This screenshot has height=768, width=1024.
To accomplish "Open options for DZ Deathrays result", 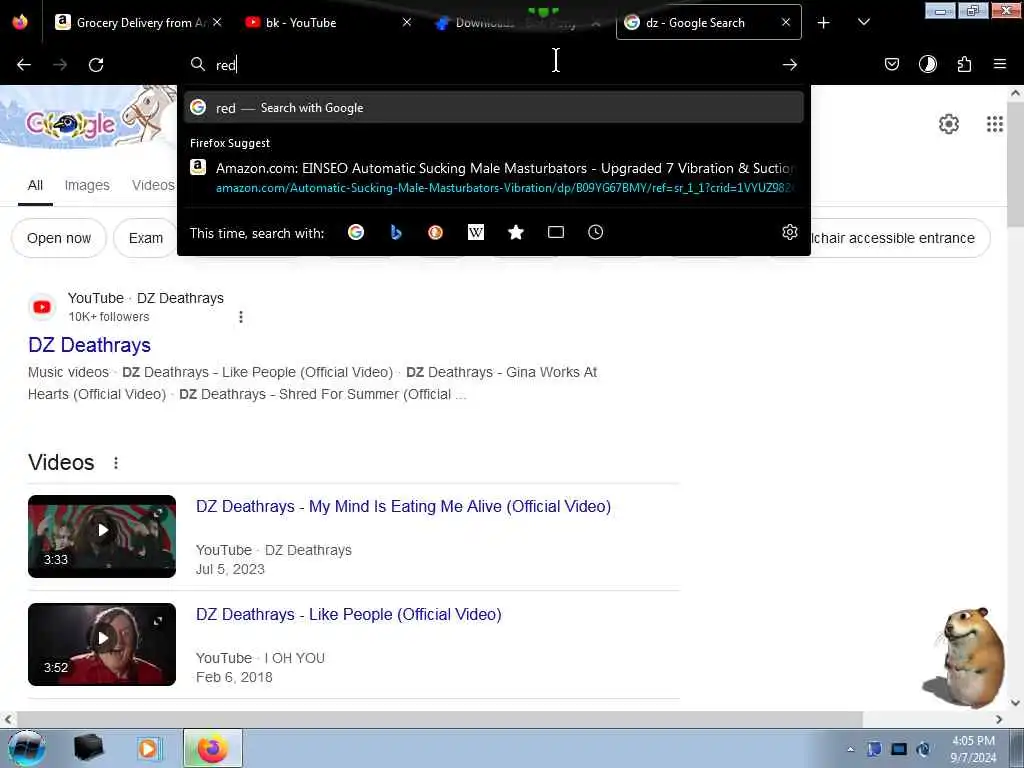I will coord(241,317).
